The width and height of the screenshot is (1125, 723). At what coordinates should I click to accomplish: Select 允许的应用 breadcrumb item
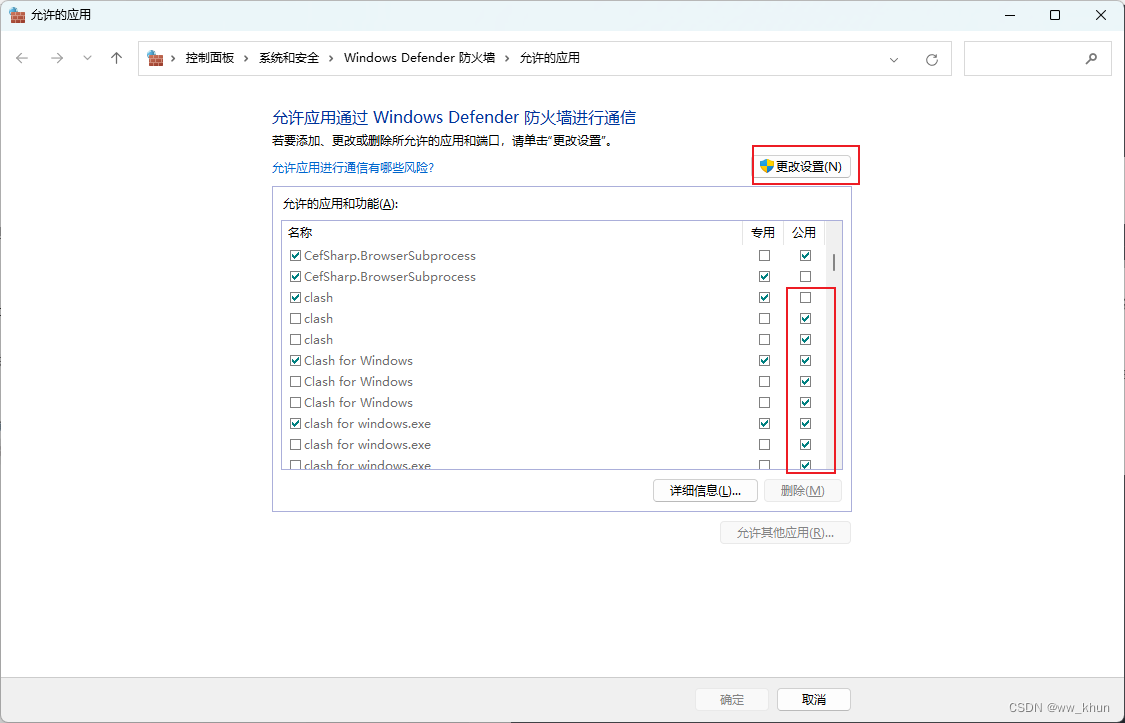pos(550,58)
